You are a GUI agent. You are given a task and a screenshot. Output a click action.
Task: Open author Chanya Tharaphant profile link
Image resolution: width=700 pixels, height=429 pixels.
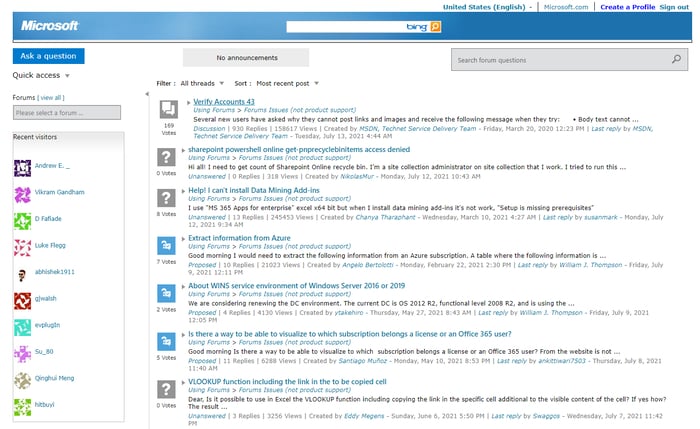(385, 217)
